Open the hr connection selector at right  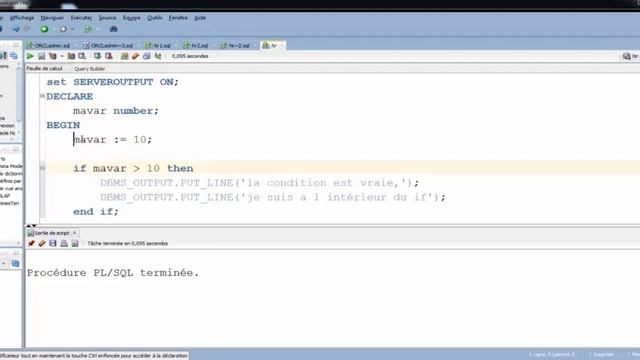(x=630, y=56)
